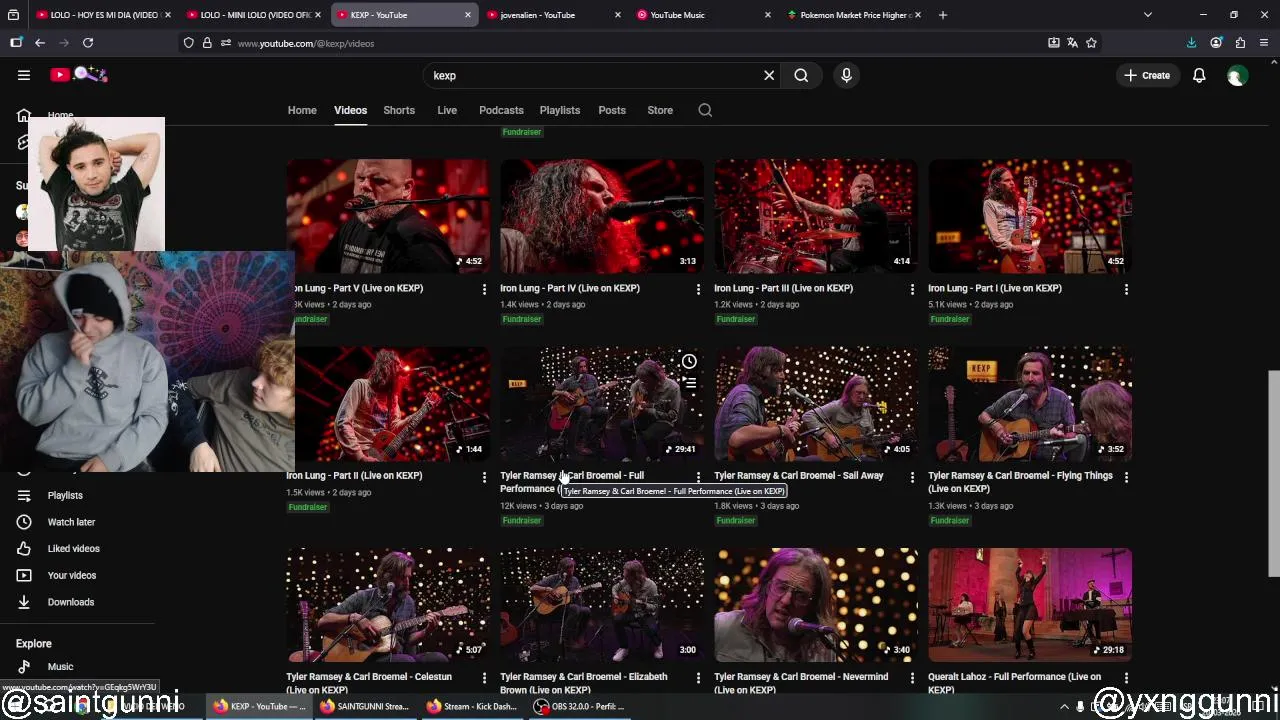This screenshot has height=720, width=1280.
Task: Open browser downloads arrow
Action: (1191, 43)
